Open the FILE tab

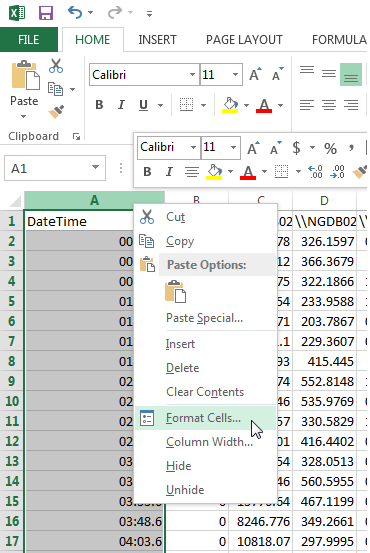tap(29, 40)
